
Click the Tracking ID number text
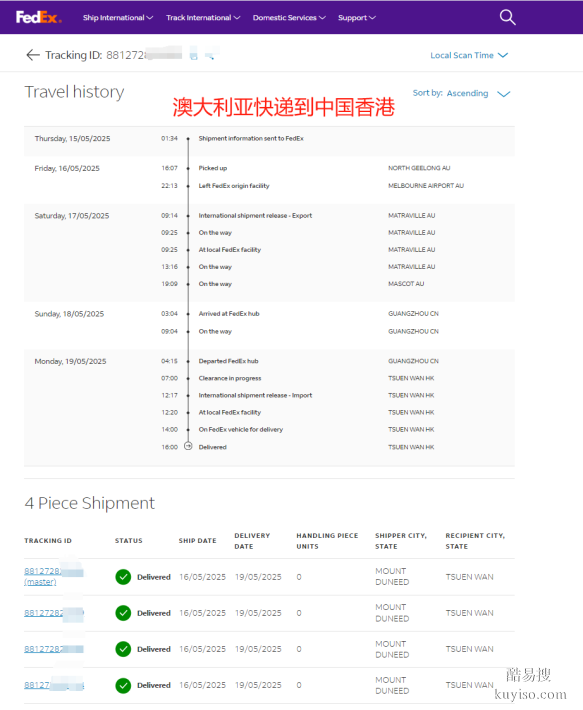click(x=144, y=55)
